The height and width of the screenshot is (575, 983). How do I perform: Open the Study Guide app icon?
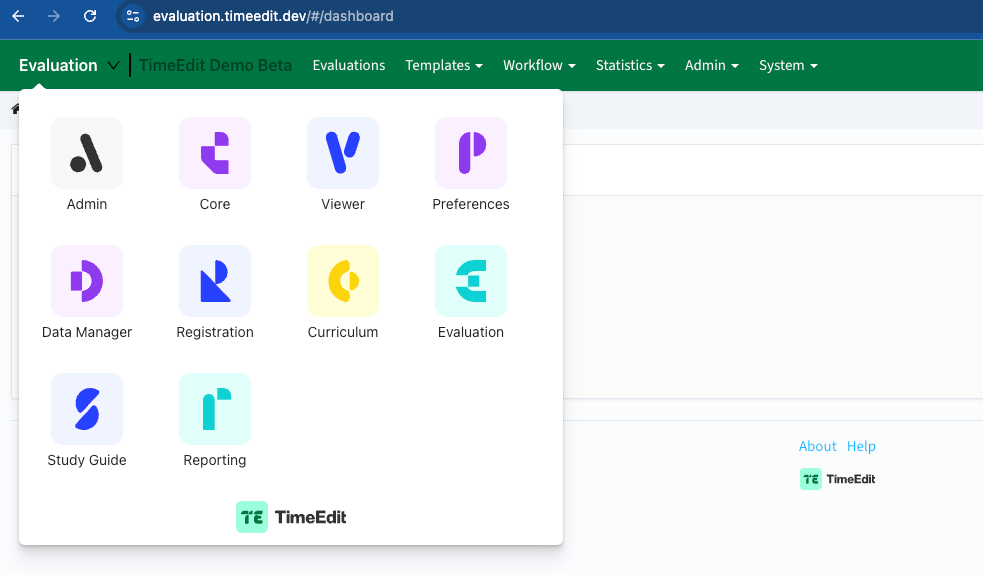(x=87, y=409)
